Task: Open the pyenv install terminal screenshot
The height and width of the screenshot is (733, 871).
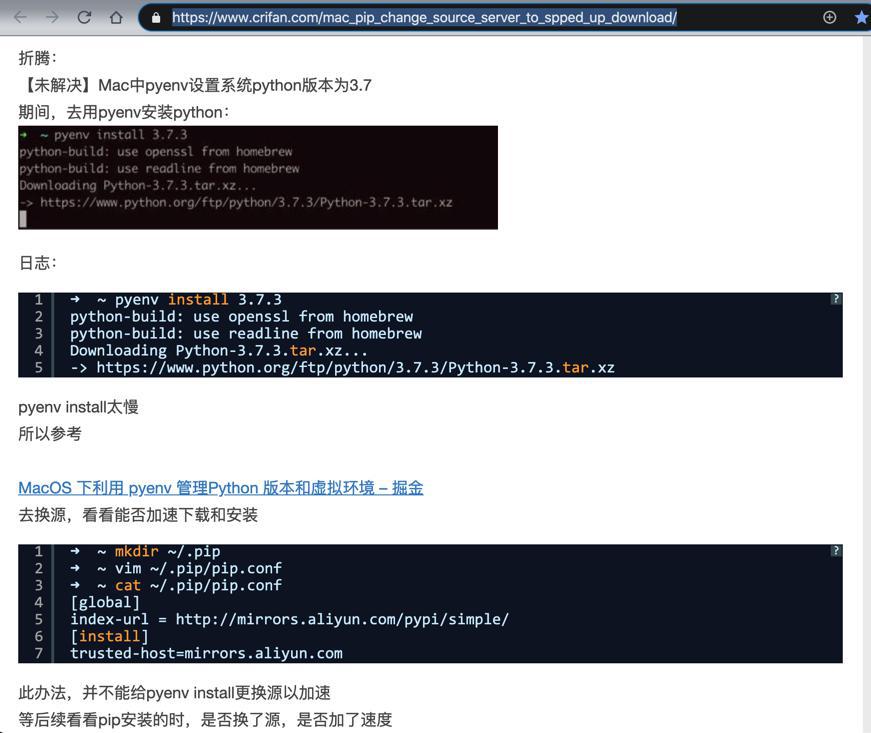Action: 258,177
